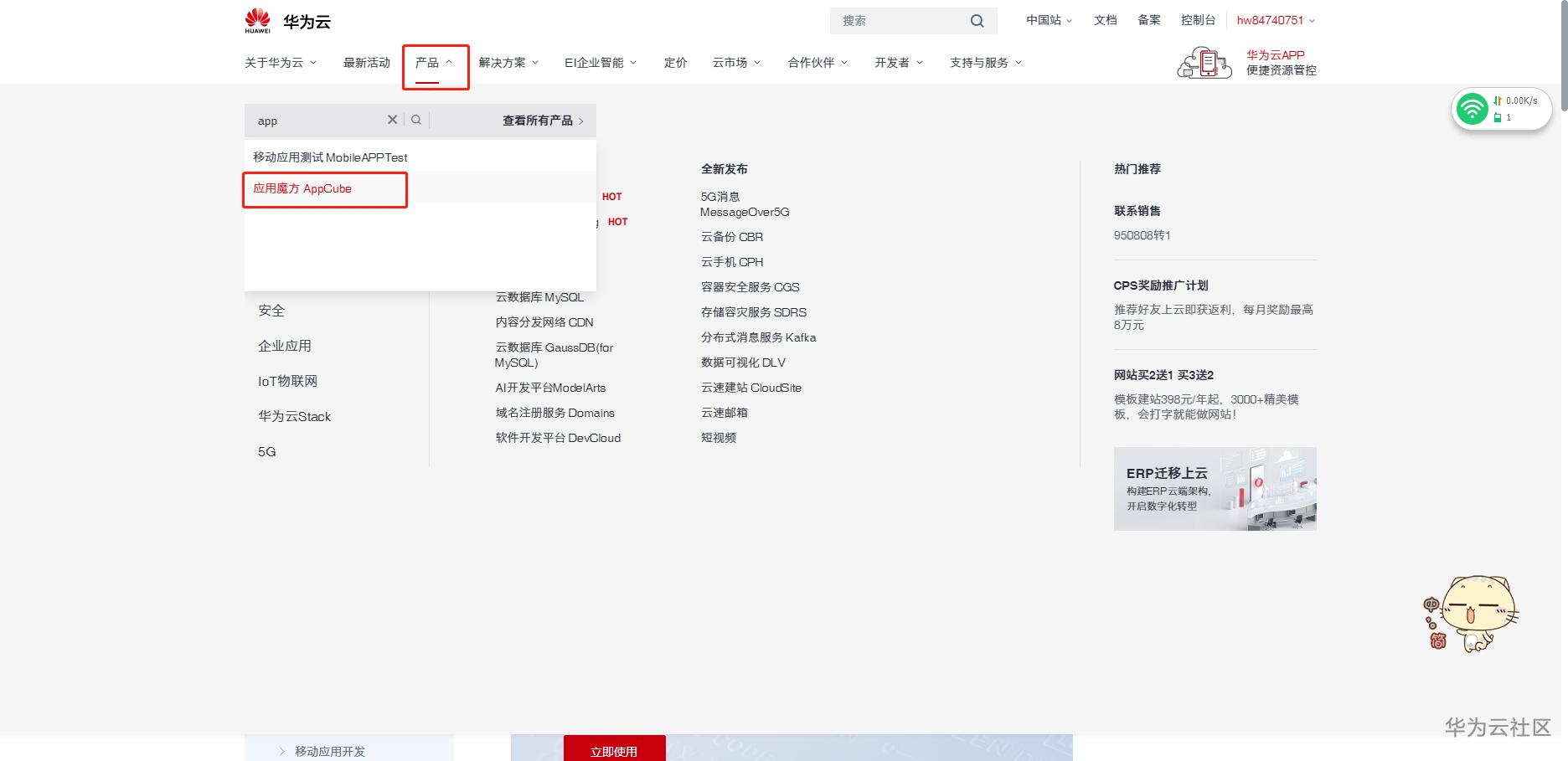The height and width of the screenshot is (761, 1568).
Task: Click the 华为云APP cloud phone icon
Action: pos(1204,63)
